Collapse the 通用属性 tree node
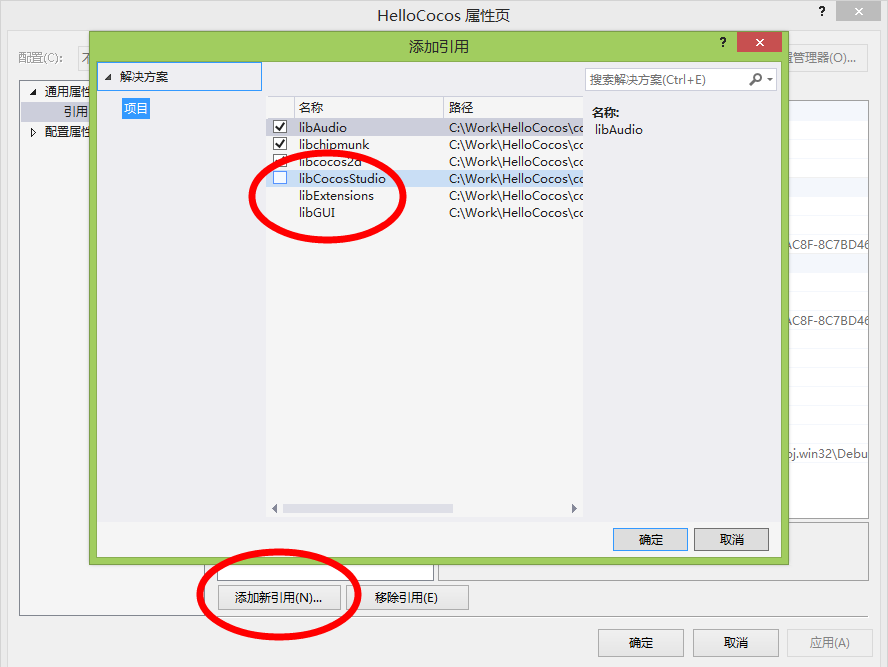 coord(33,92)
